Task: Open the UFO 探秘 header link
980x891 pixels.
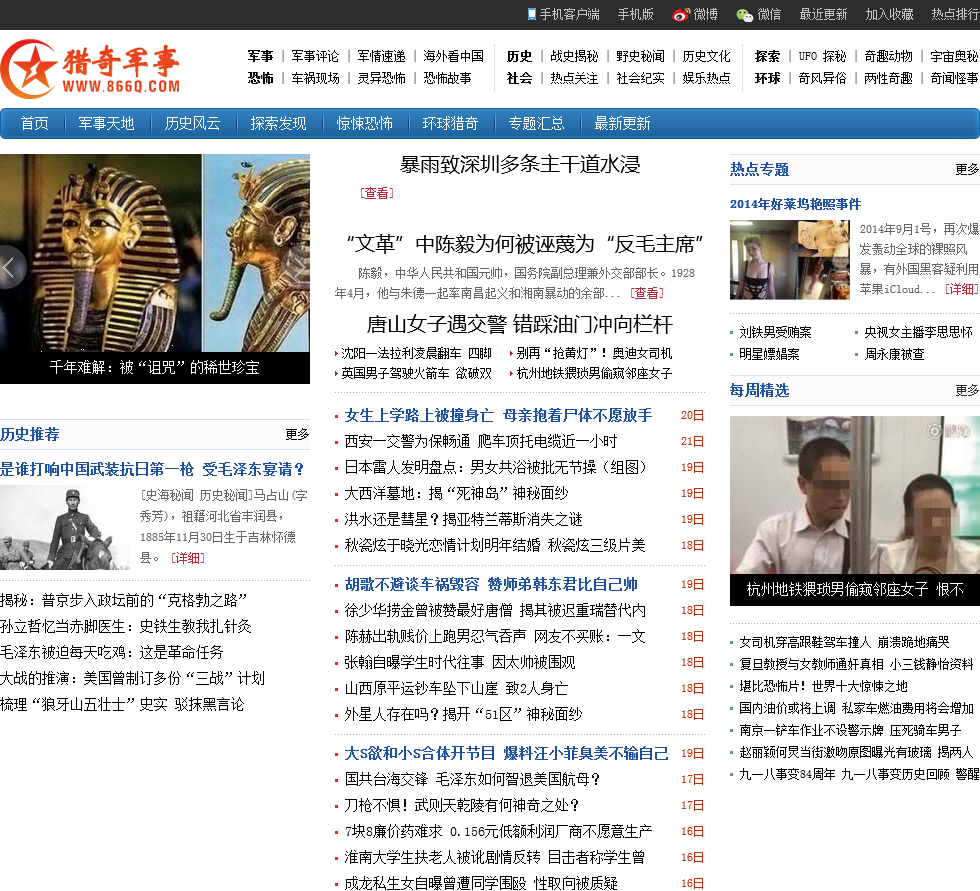Action: point(822,56)
